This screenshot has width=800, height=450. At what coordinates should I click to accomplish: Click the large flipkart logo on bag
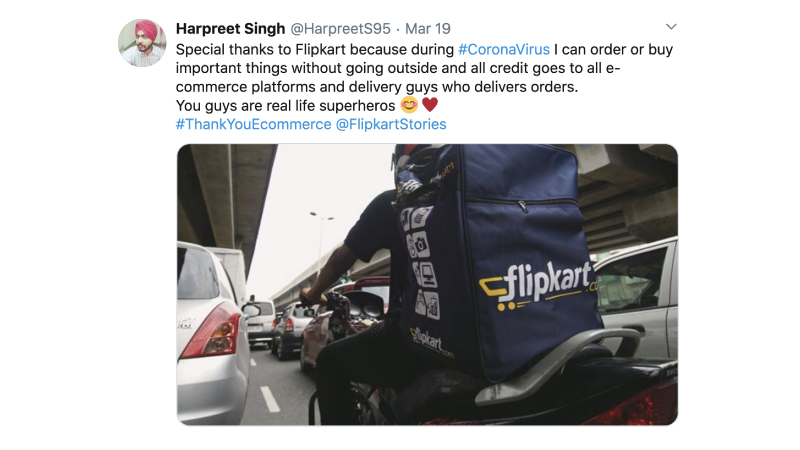click(x=537, y=285)
